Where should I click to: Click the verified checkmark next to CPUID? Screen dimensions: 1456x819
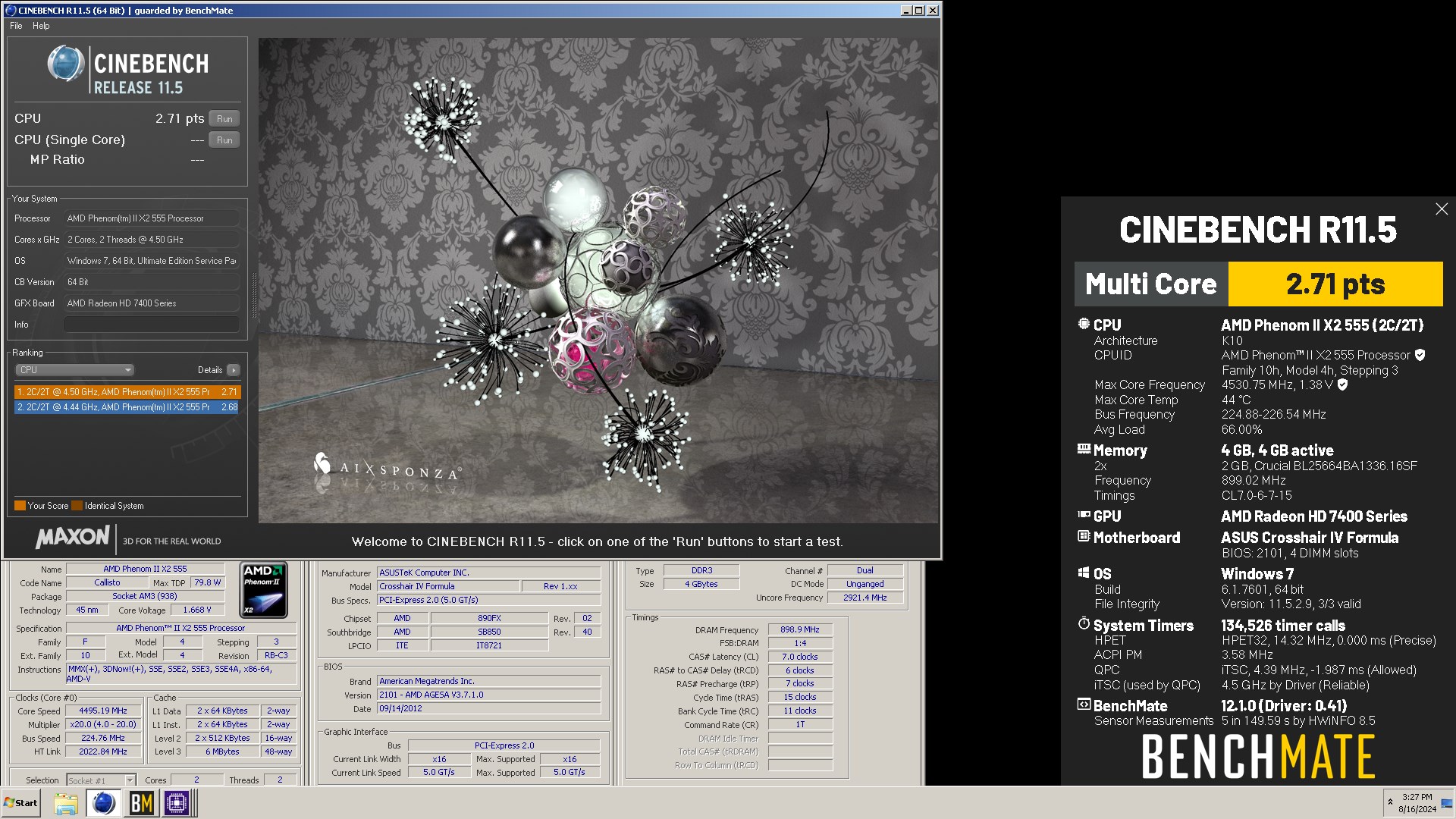click(1420, 355)
